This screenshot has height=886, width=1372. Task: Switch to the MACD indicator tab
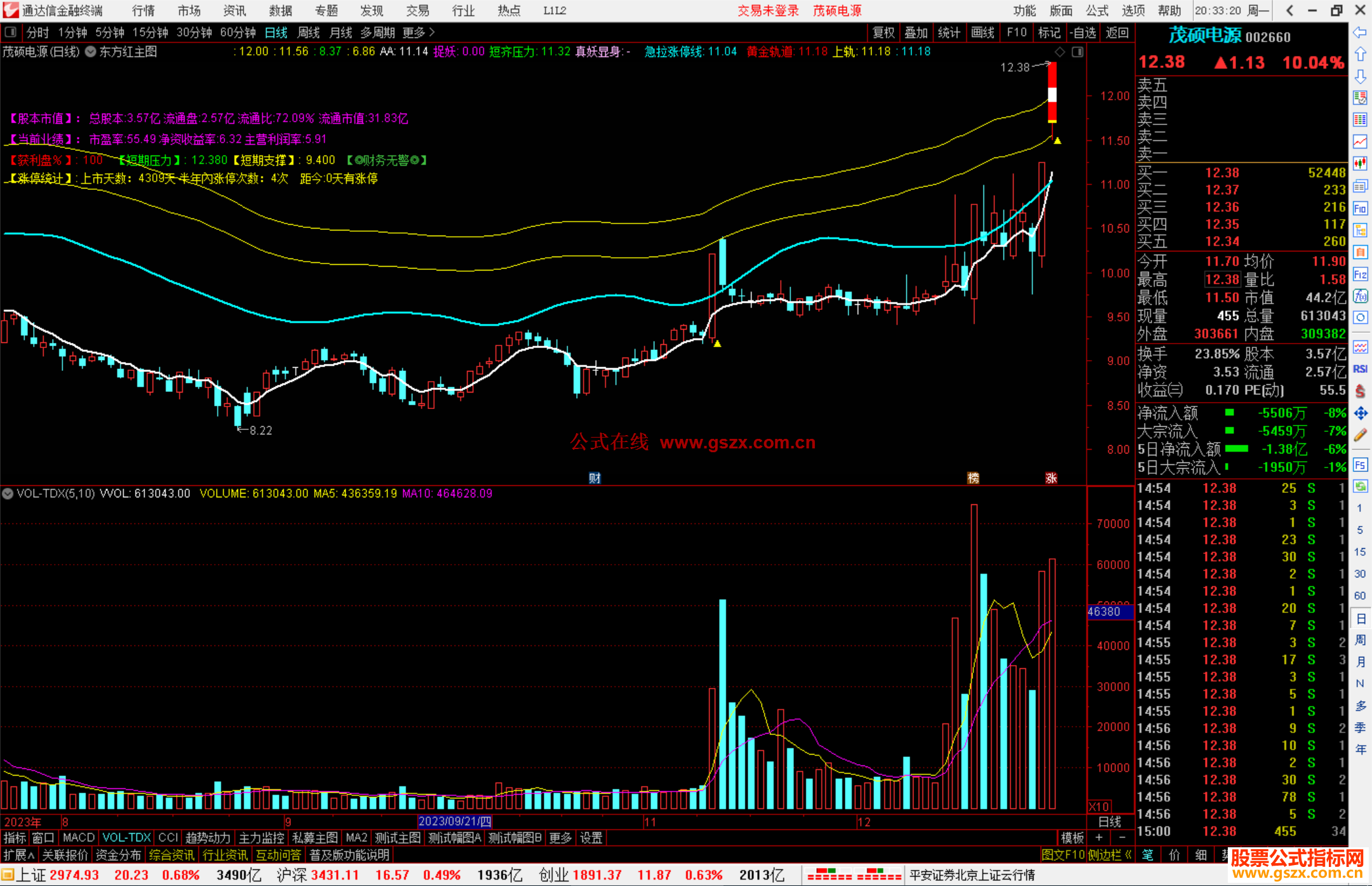tap(79, 838)
